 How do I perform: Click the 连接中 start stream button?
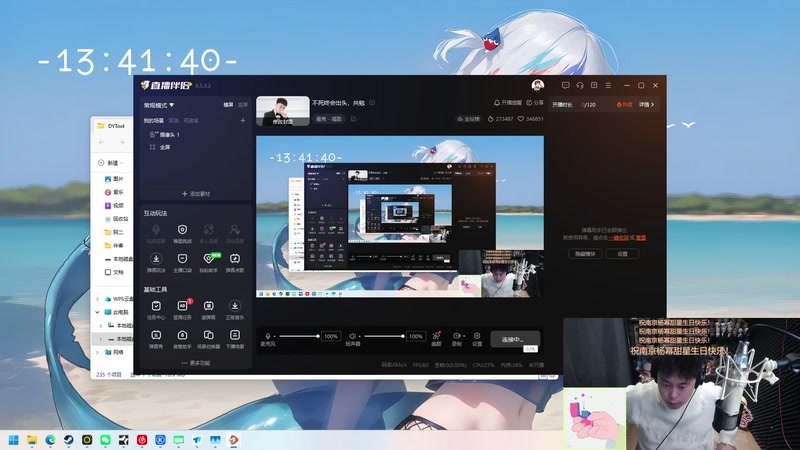pos(514,339)
